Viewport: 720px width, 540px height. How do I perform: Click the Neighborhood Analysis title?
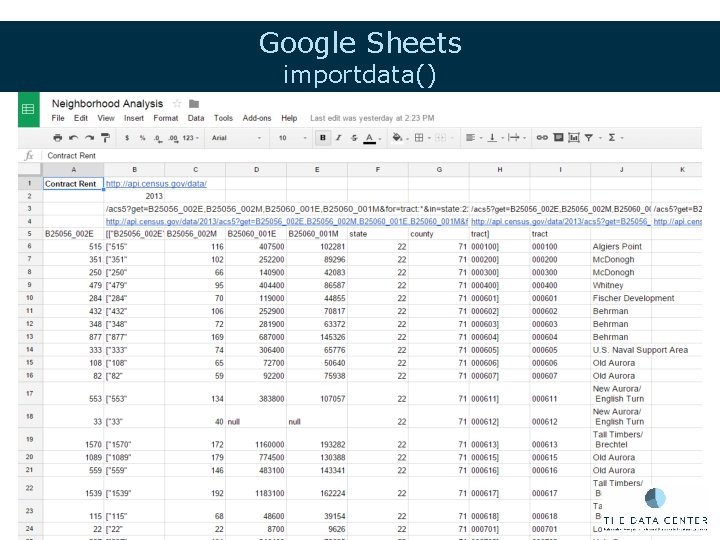point(107,104)
